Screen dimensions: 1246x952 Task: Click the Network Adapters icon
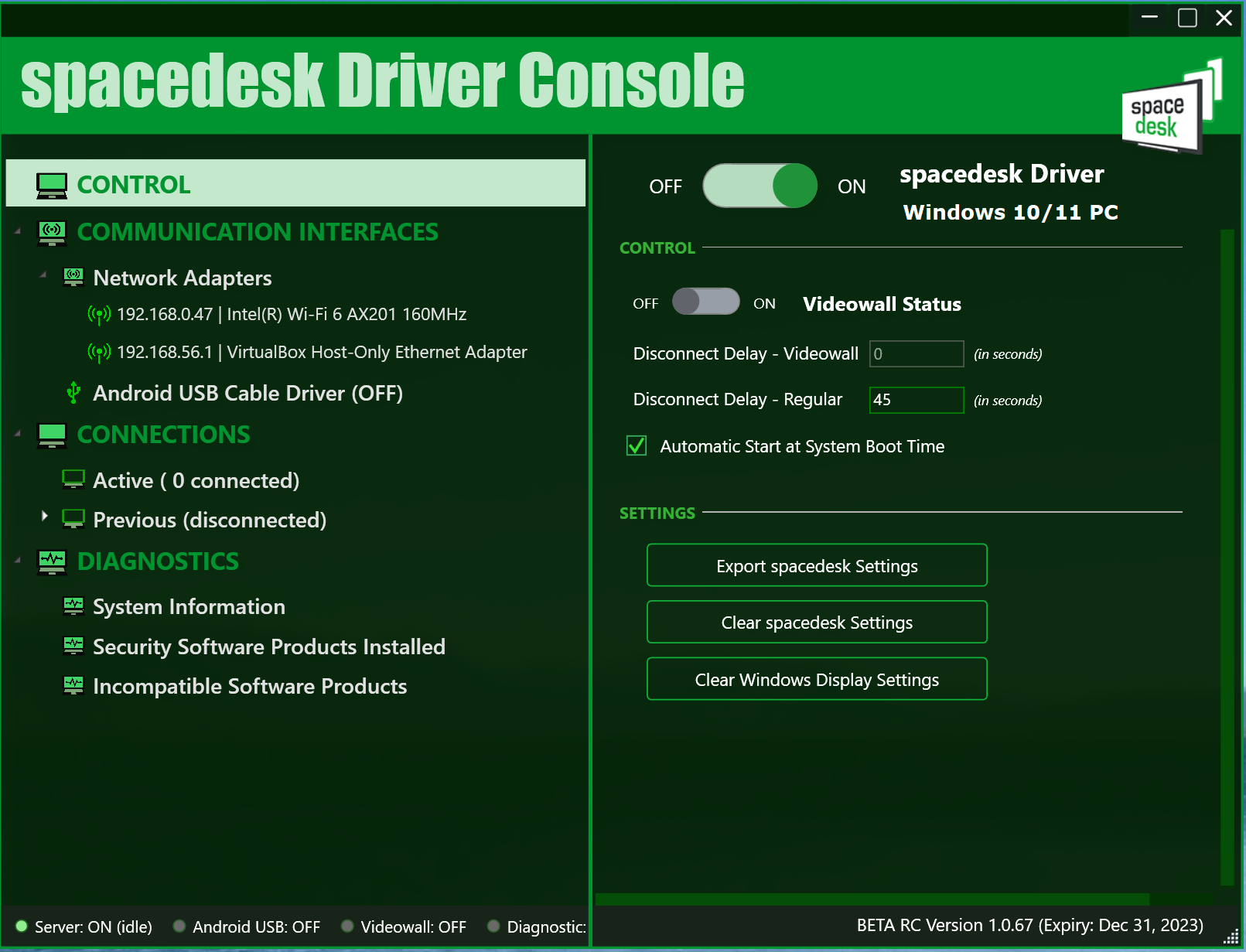click(x=73, y=278)
